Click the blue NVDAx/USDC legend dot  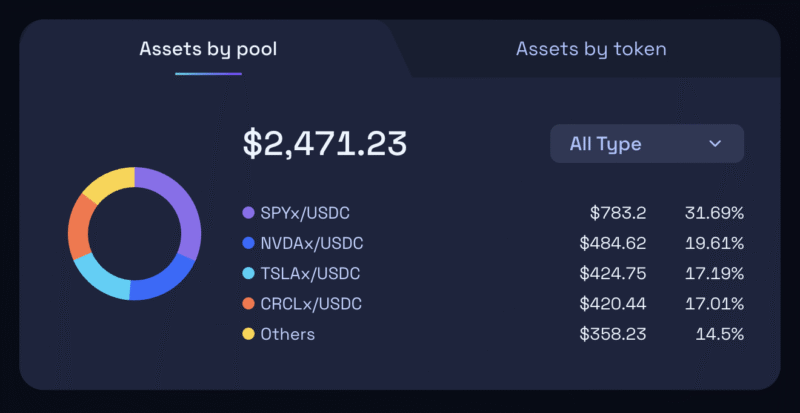pyautogui.click(x=248, y=243)
